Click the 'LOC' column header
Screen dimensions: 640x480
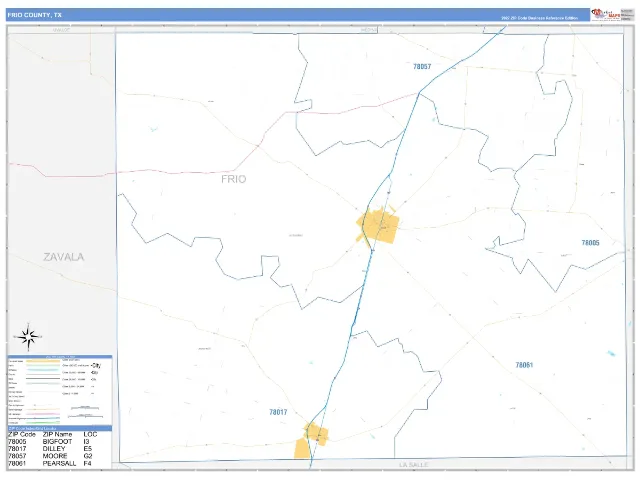point(90,434)
